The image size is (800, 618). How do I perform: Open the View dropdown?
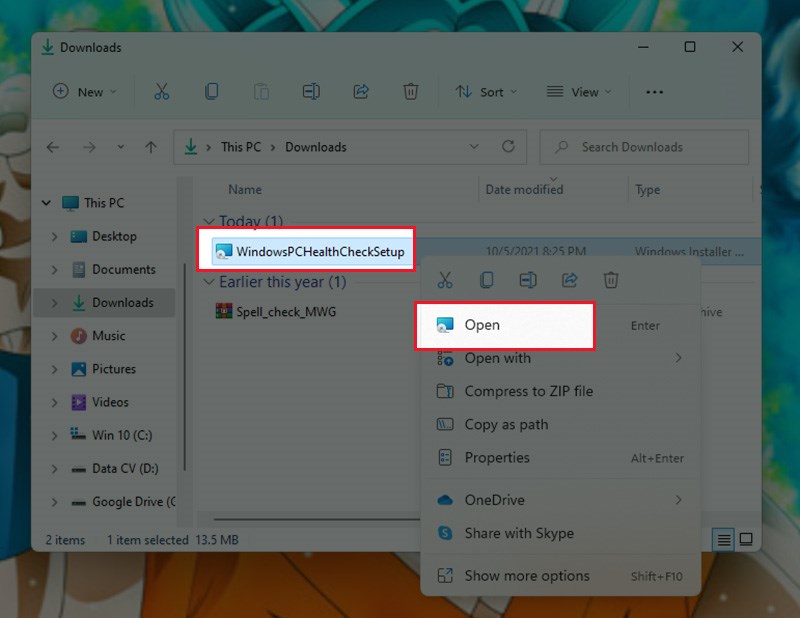579,92
